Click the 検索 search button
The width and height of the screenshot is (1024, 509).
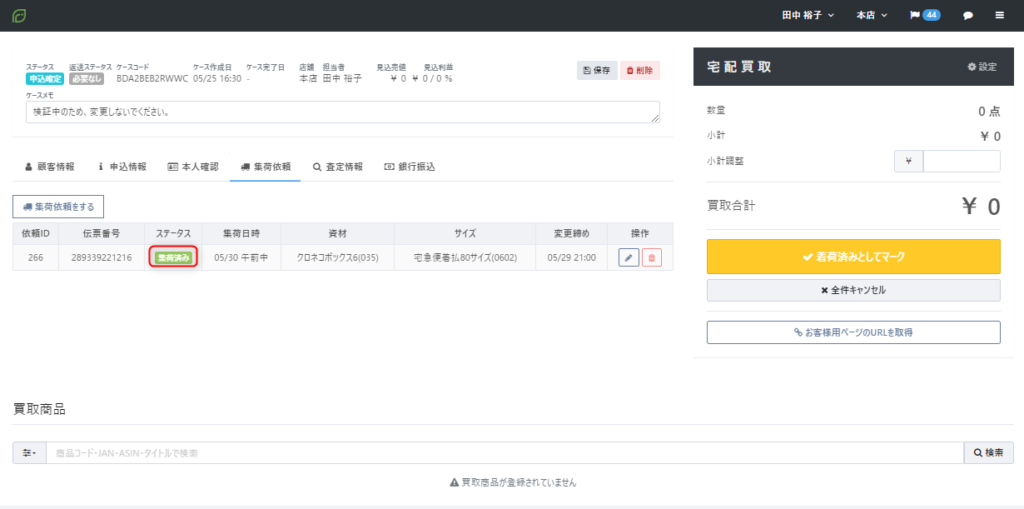click(x=988, y=452)
